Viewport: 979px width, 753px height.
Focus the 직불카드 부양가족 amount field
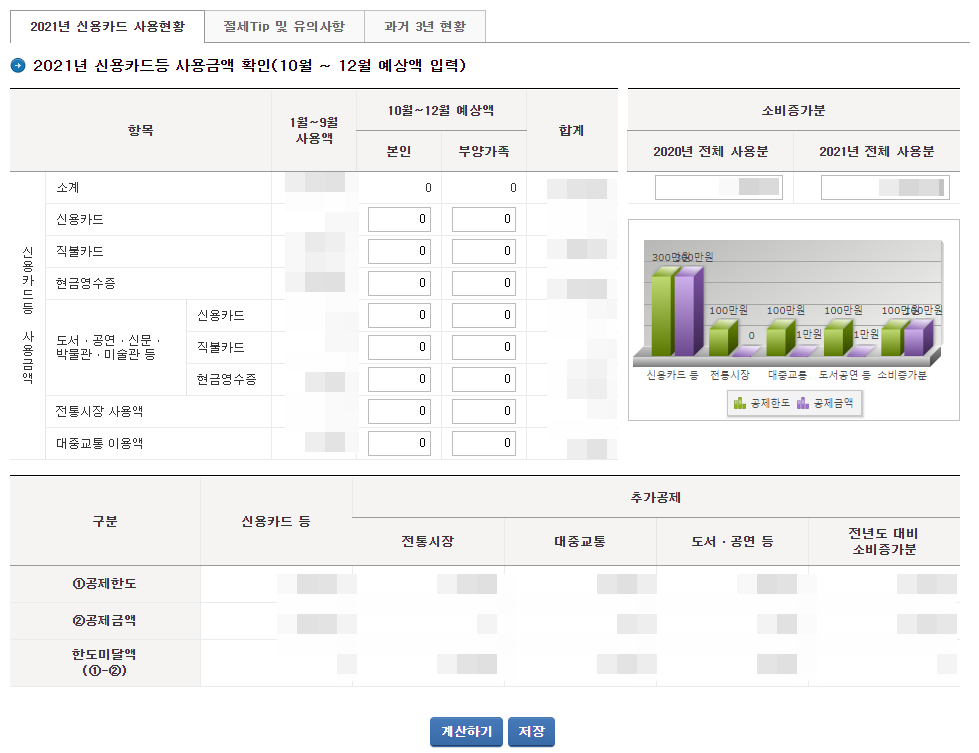(x=484, y=251)
